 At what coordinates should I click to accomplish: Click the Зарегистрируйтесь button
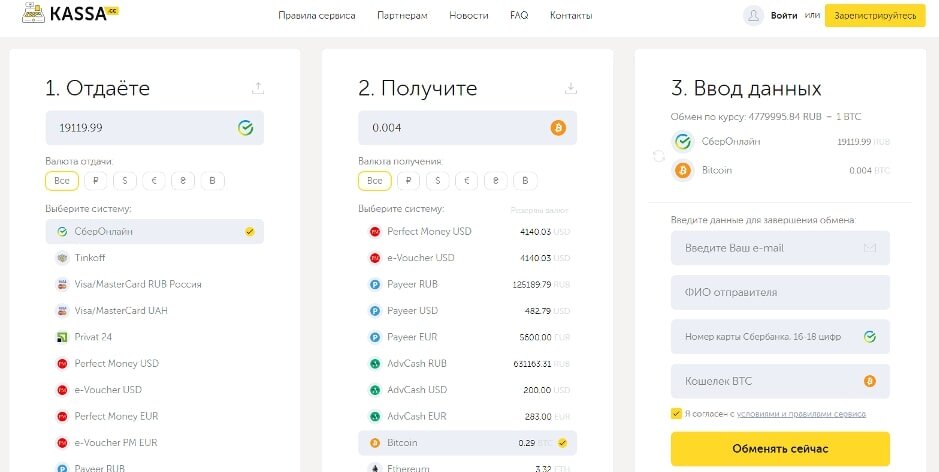click(875, 16)
